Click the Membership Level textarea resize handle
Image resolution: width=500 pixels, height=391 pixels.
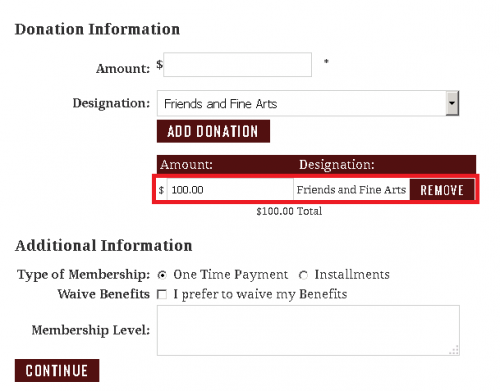pos(454,350)
